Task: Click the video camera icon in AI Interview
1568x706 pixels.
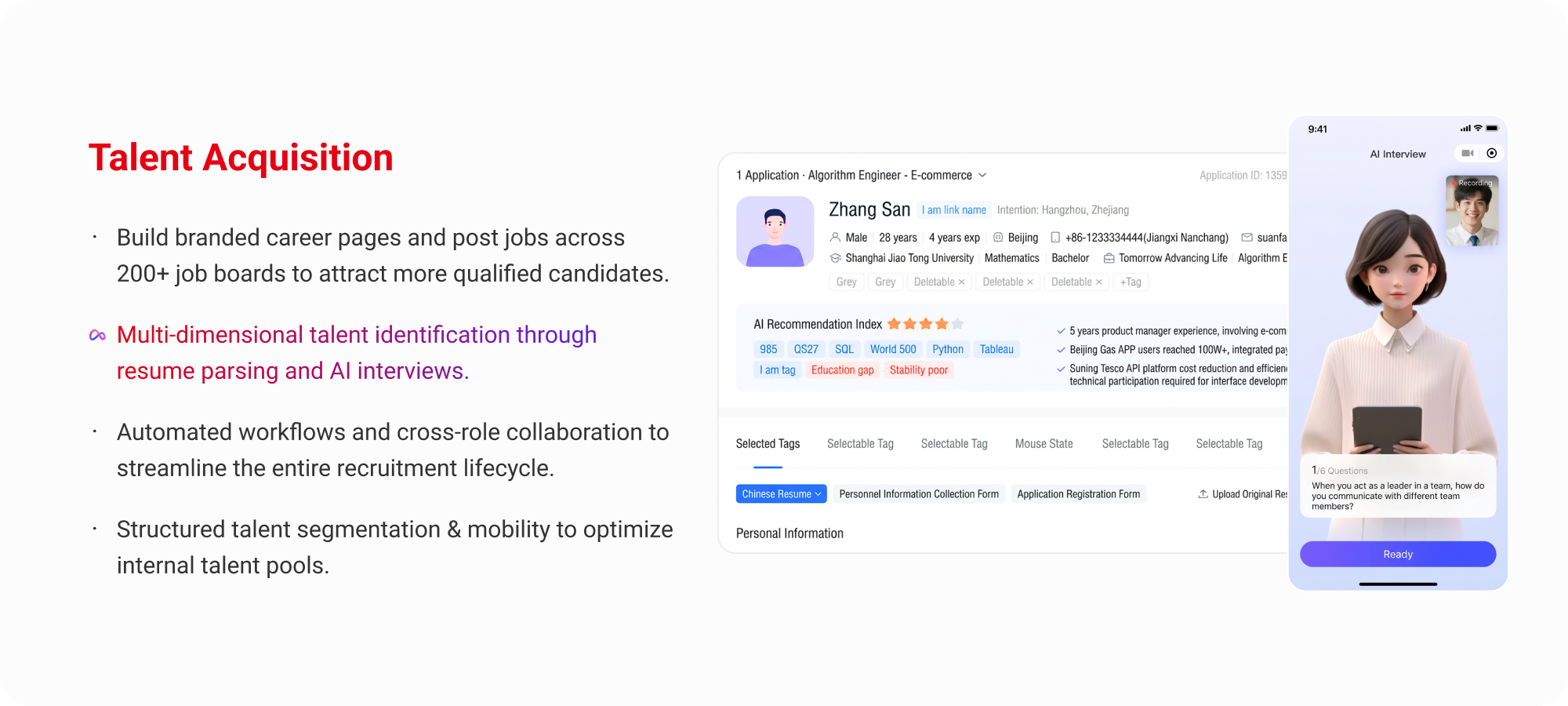Action: 1468,154
